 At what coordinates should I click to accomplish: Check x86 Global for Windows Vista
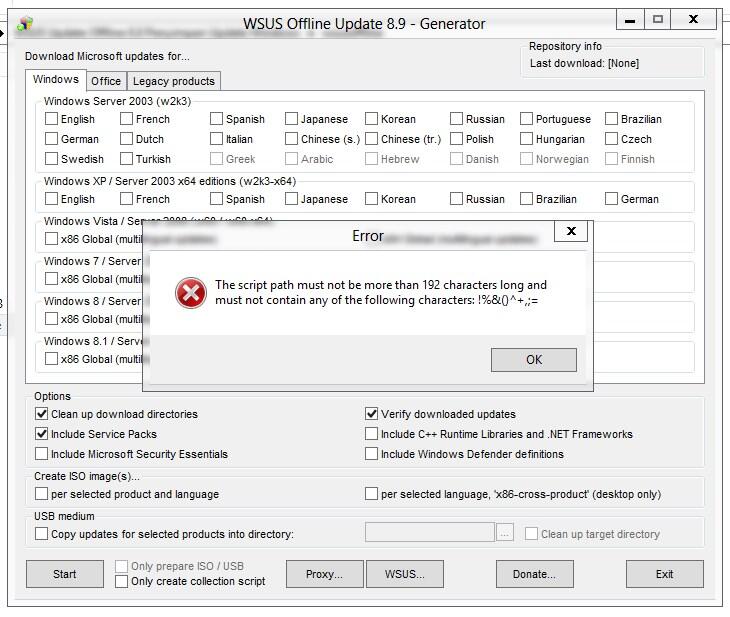51,239
